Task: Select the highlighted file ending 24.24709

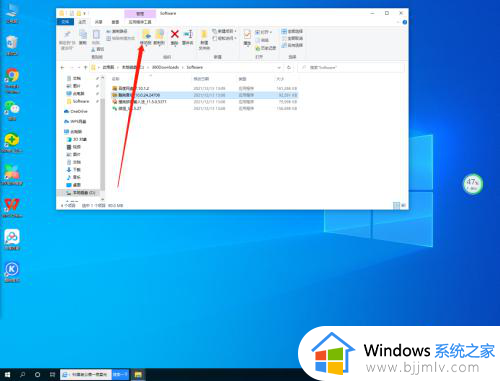Action: (204, 95)
